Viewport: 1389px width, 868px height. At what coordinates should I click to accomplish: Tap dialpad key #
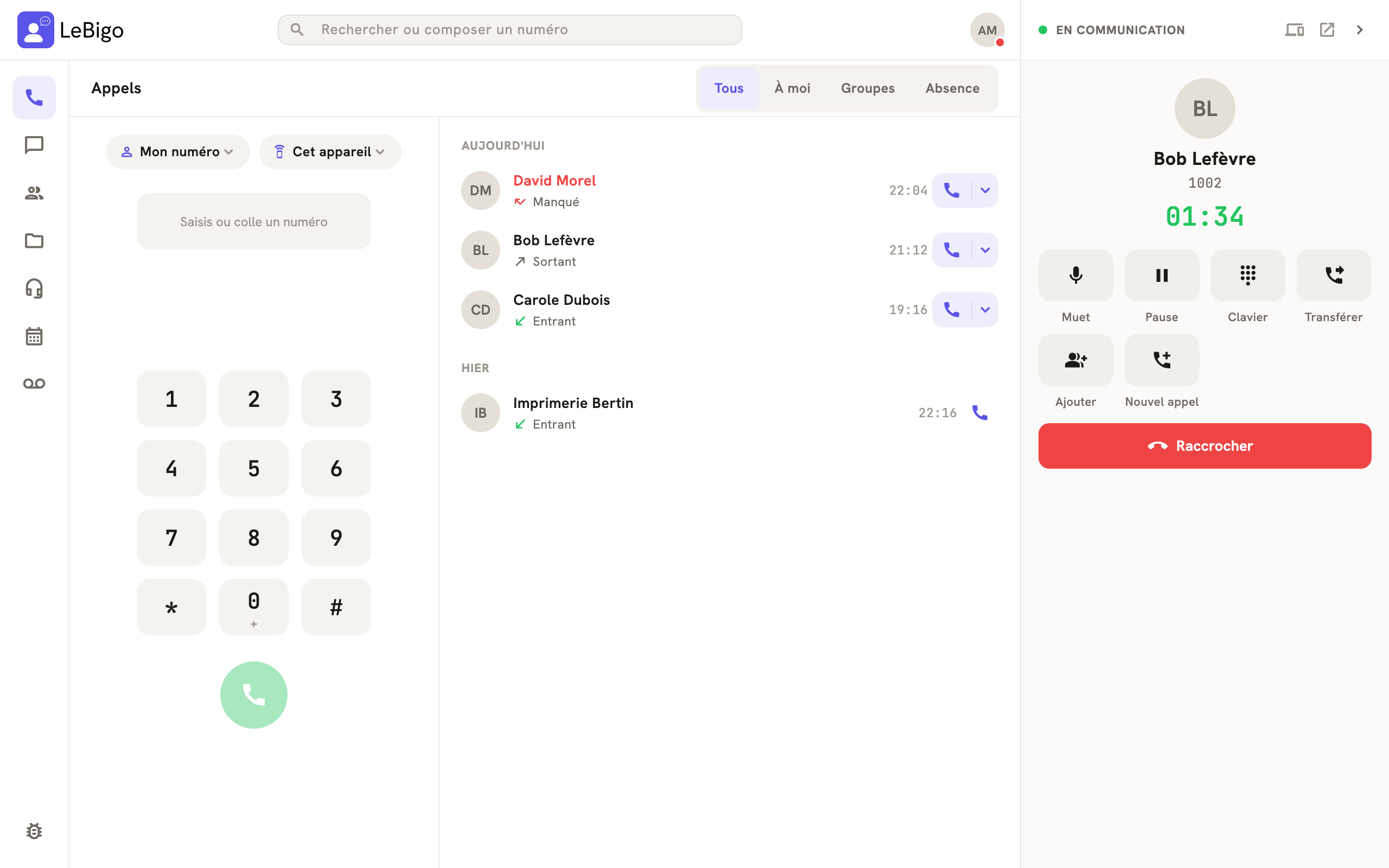pos(336,608)
